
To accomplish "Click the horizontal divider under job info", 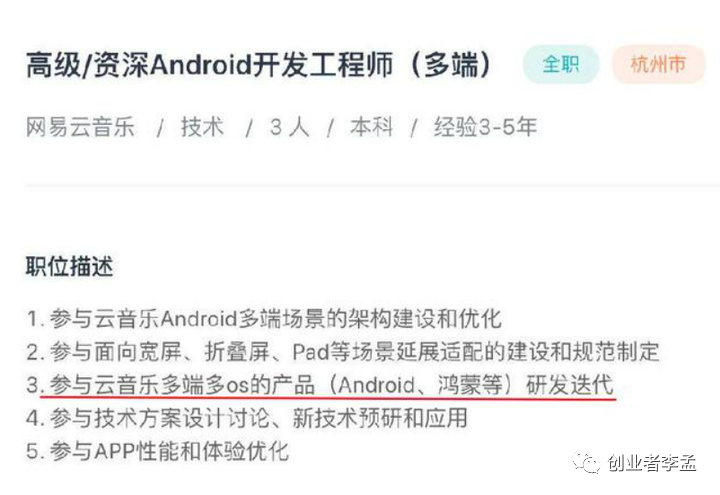I will point(372,186).
